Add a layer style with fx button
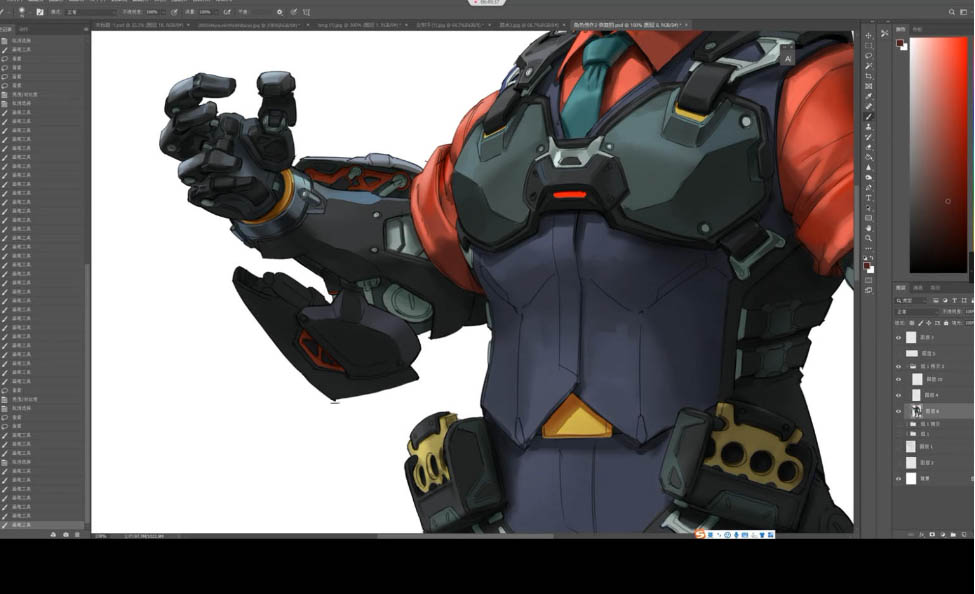This screenshot has height=594, width=975. [922, 534]
